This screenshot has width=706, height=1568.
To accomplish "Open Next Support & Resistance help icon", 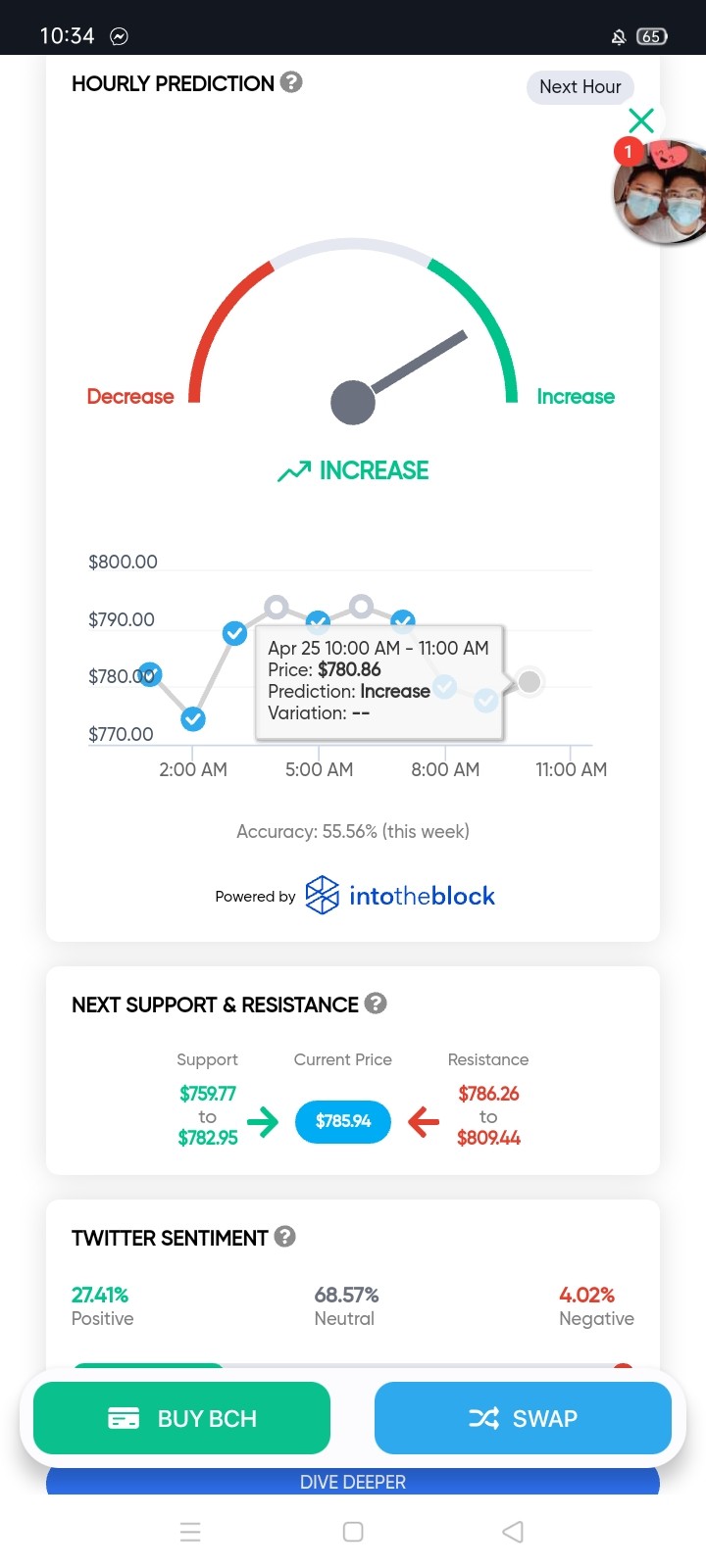I will pos(376,1003).
